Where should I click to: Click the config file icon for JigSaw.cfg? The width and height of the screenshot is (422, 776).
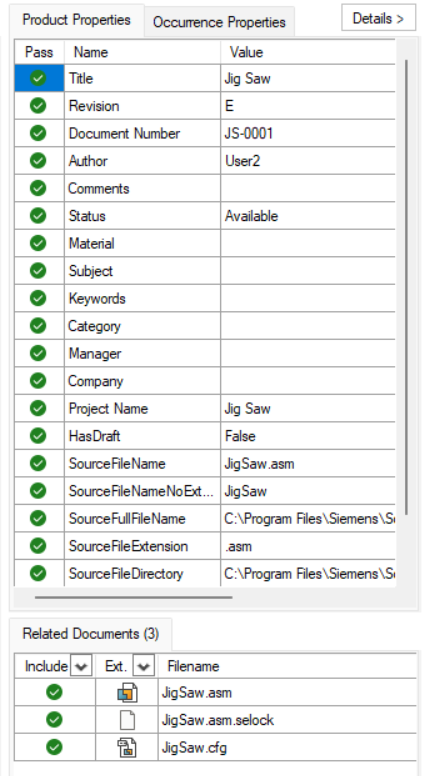pos(127,747)
